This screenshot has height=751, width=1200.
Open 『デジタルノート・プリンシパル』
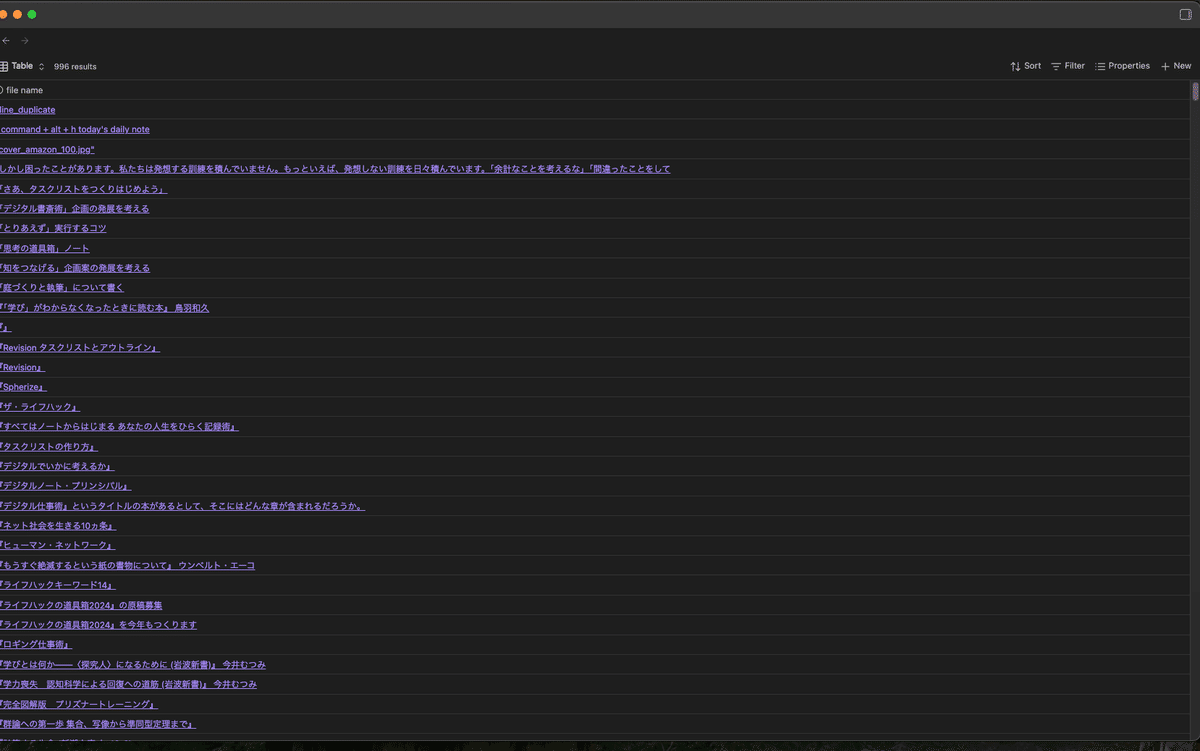pos(66,486)
